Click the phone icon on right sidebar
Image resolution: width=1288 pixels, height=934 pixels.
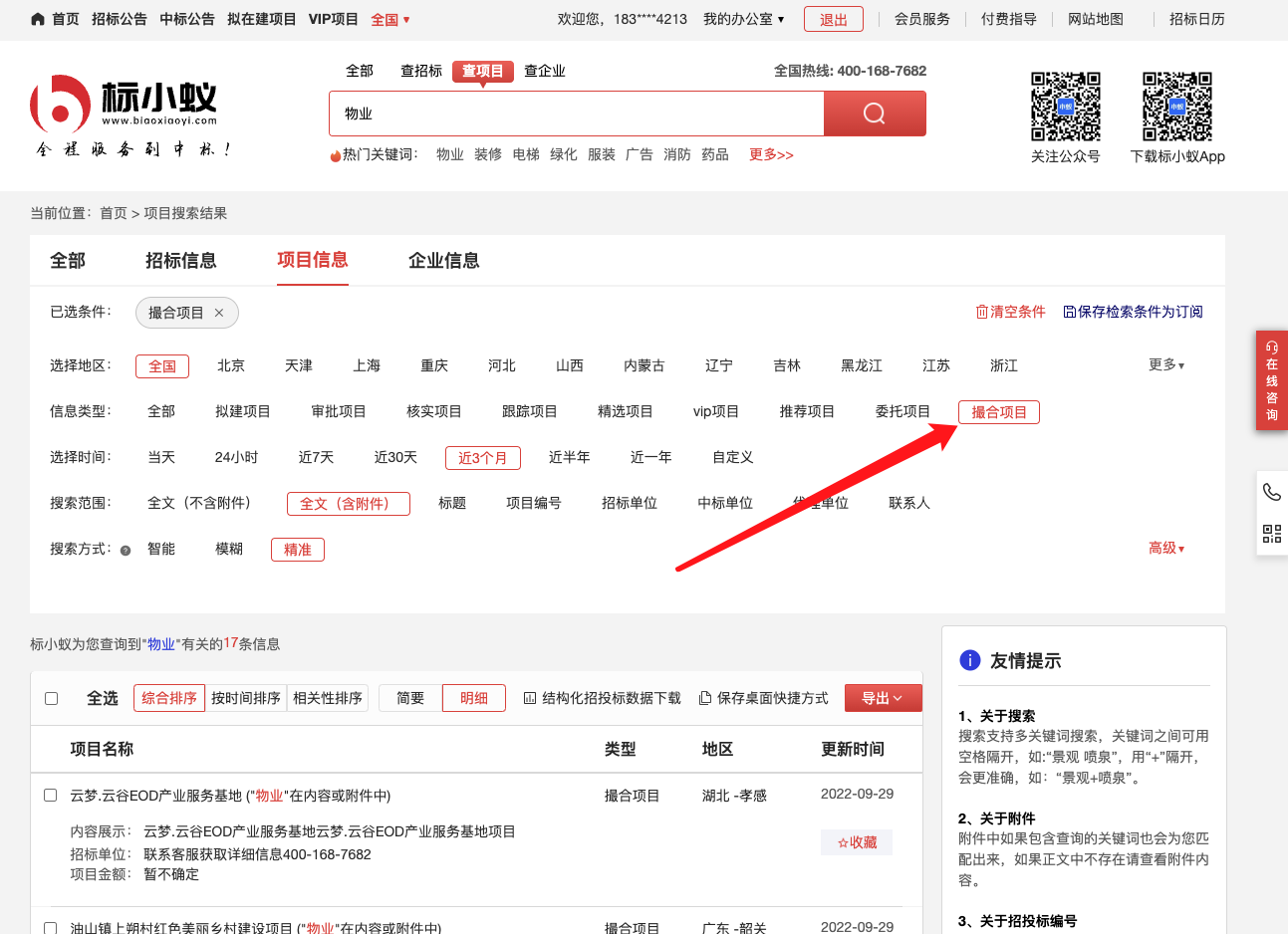click(1271, 492)
